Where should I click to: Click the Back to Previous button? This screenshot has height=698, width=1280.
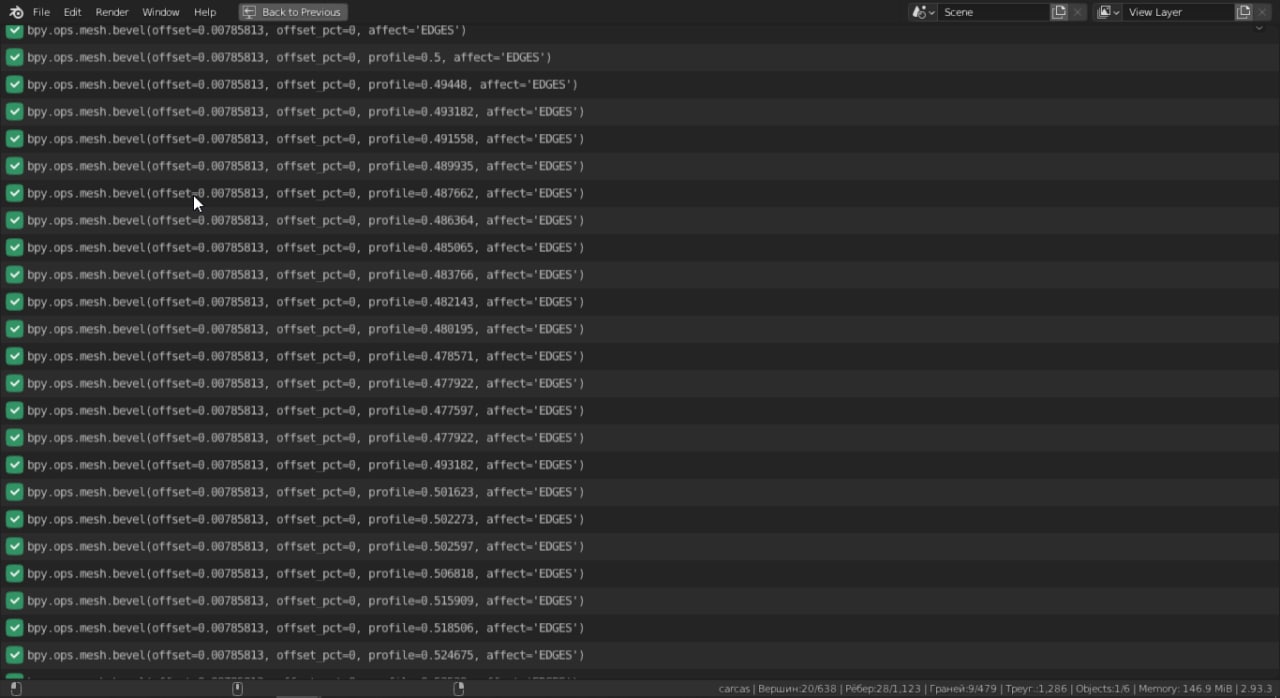click(293, 12)
